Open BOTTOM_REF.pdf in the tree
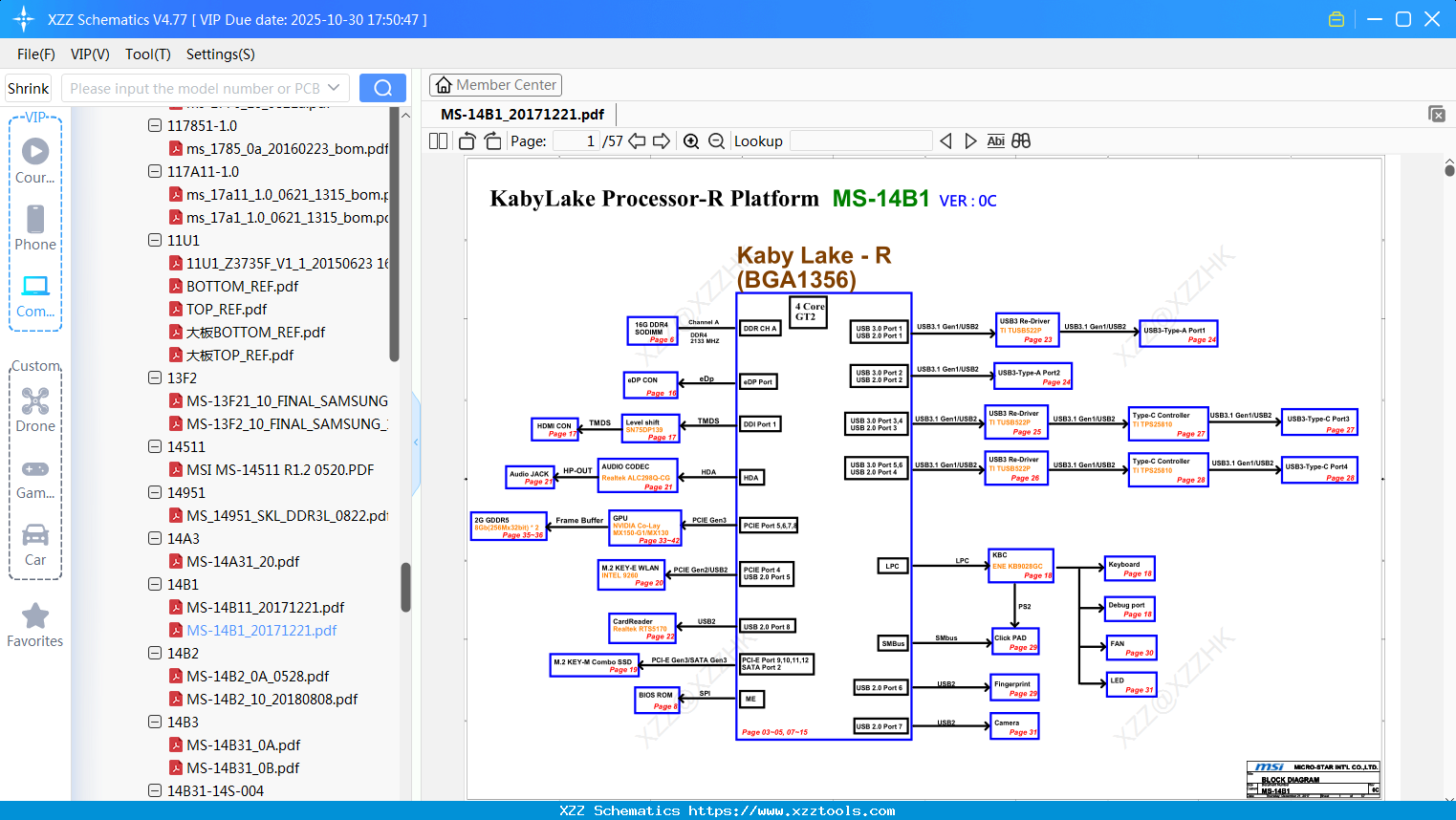This screenshot has width=1456, height=820. [242, 286]
